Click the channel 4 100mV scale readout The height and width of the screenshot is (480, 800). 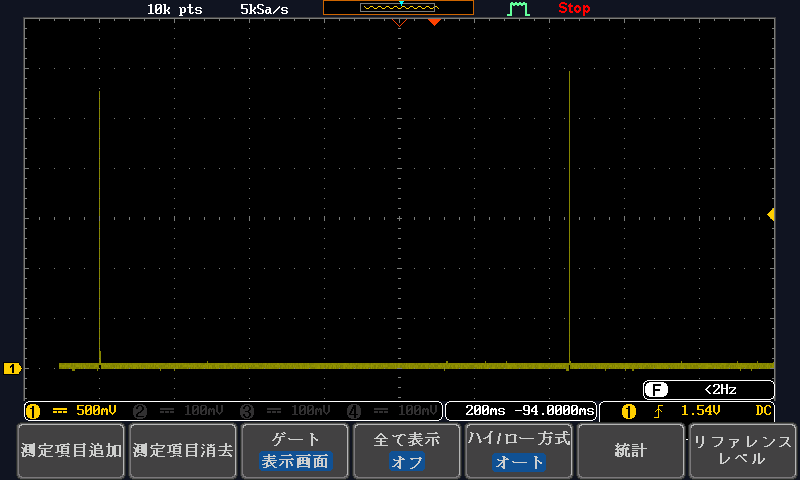(x=418, y=411)
